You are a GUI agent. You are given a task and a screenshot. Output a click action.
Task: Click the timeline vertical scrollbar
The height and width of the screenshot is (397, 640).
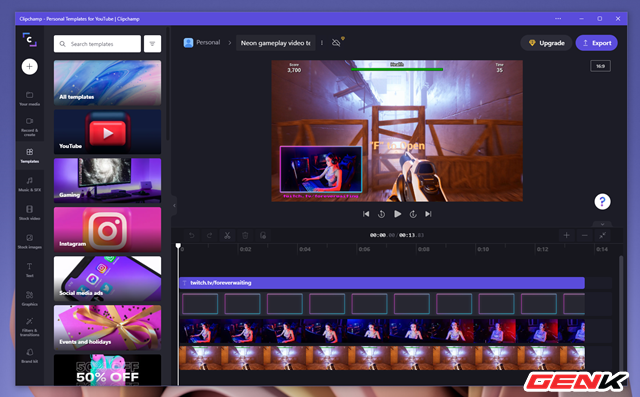(x=621, y=314)
